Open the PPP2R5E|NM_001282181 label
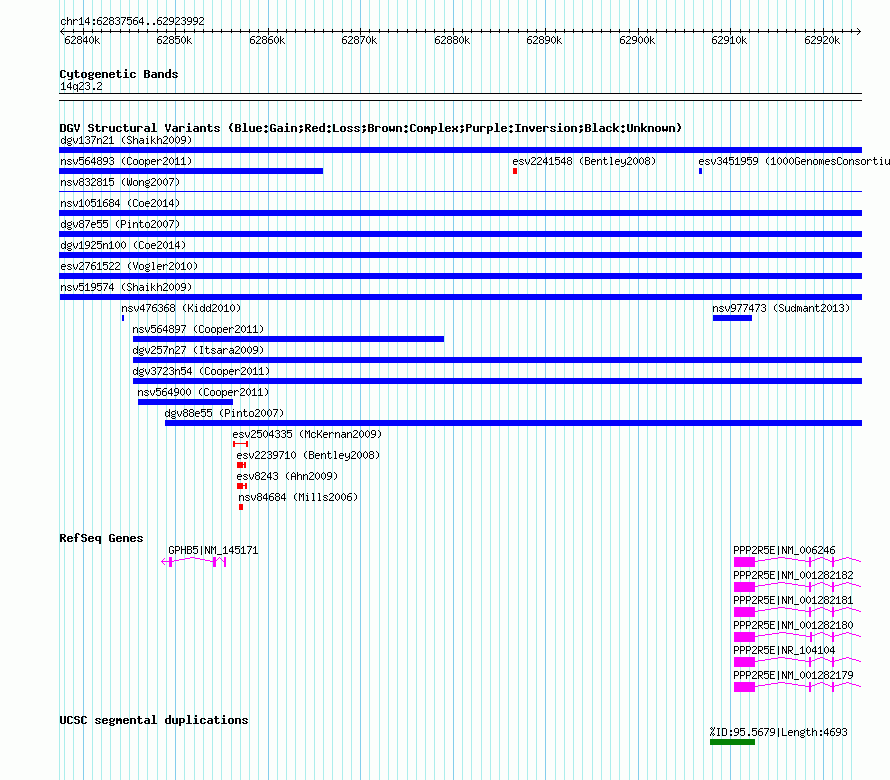The width and height of the screenshot is (890, 780). pyautogui.click(x=793, y=600)
